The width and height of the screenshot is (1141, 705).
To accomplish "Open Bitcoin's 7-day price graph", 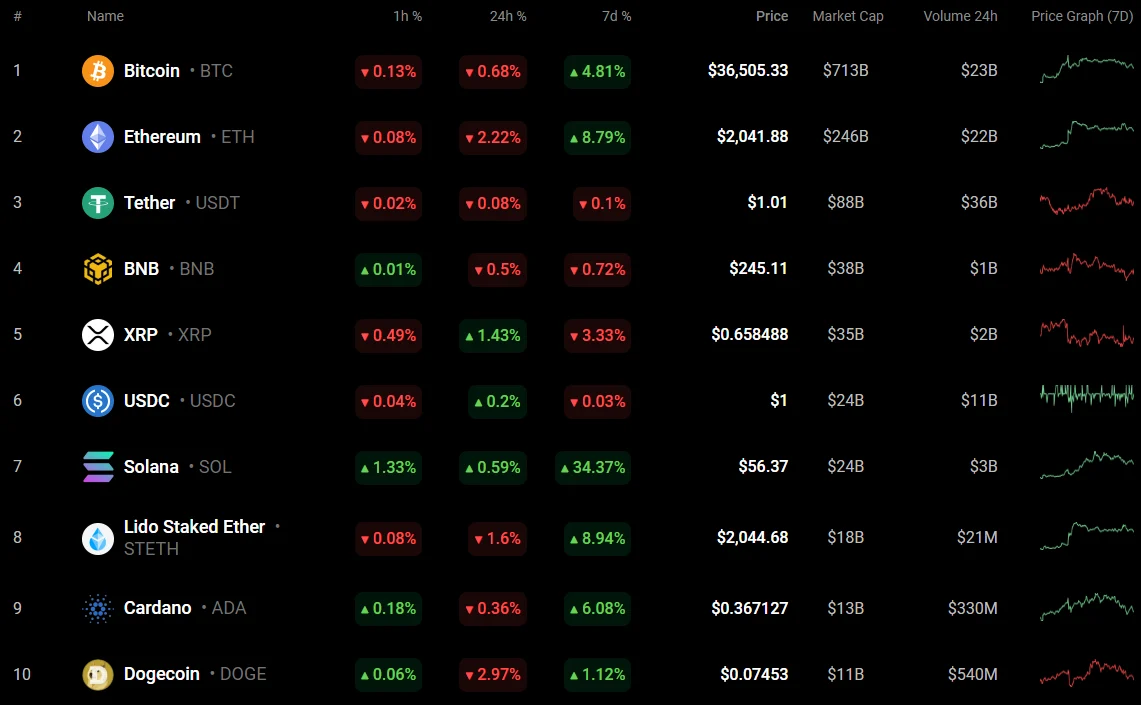I will [1086, 69].
